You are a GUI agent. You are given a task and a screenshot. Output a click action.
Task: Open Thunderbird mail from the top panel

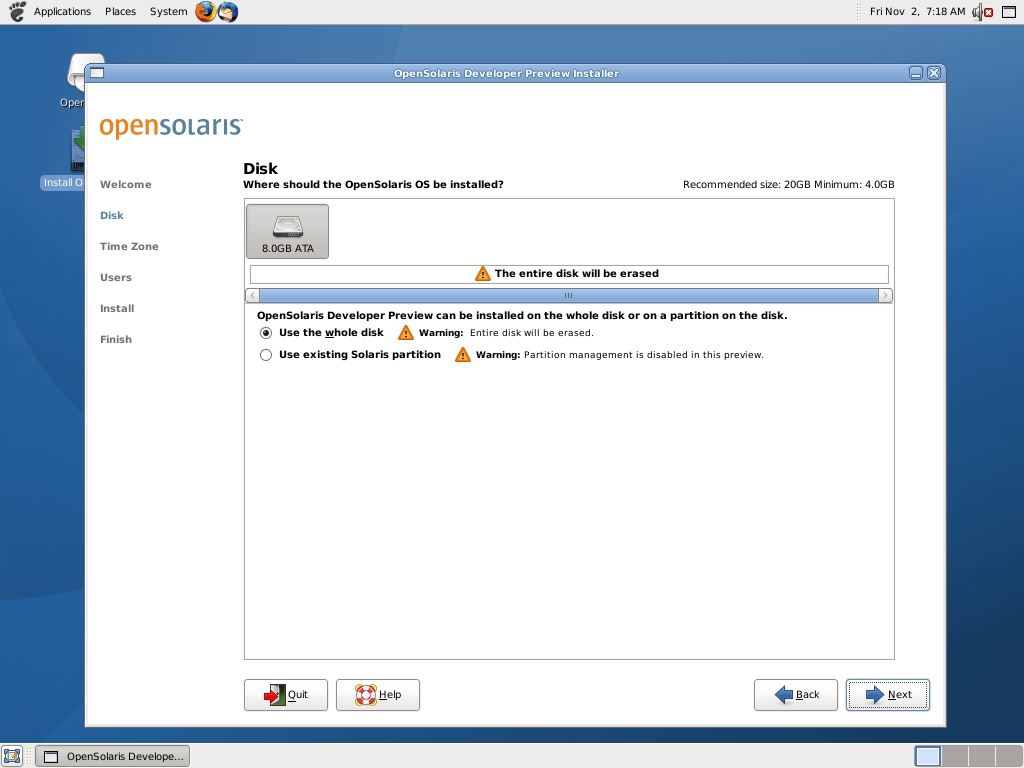(x=228, y=12)
